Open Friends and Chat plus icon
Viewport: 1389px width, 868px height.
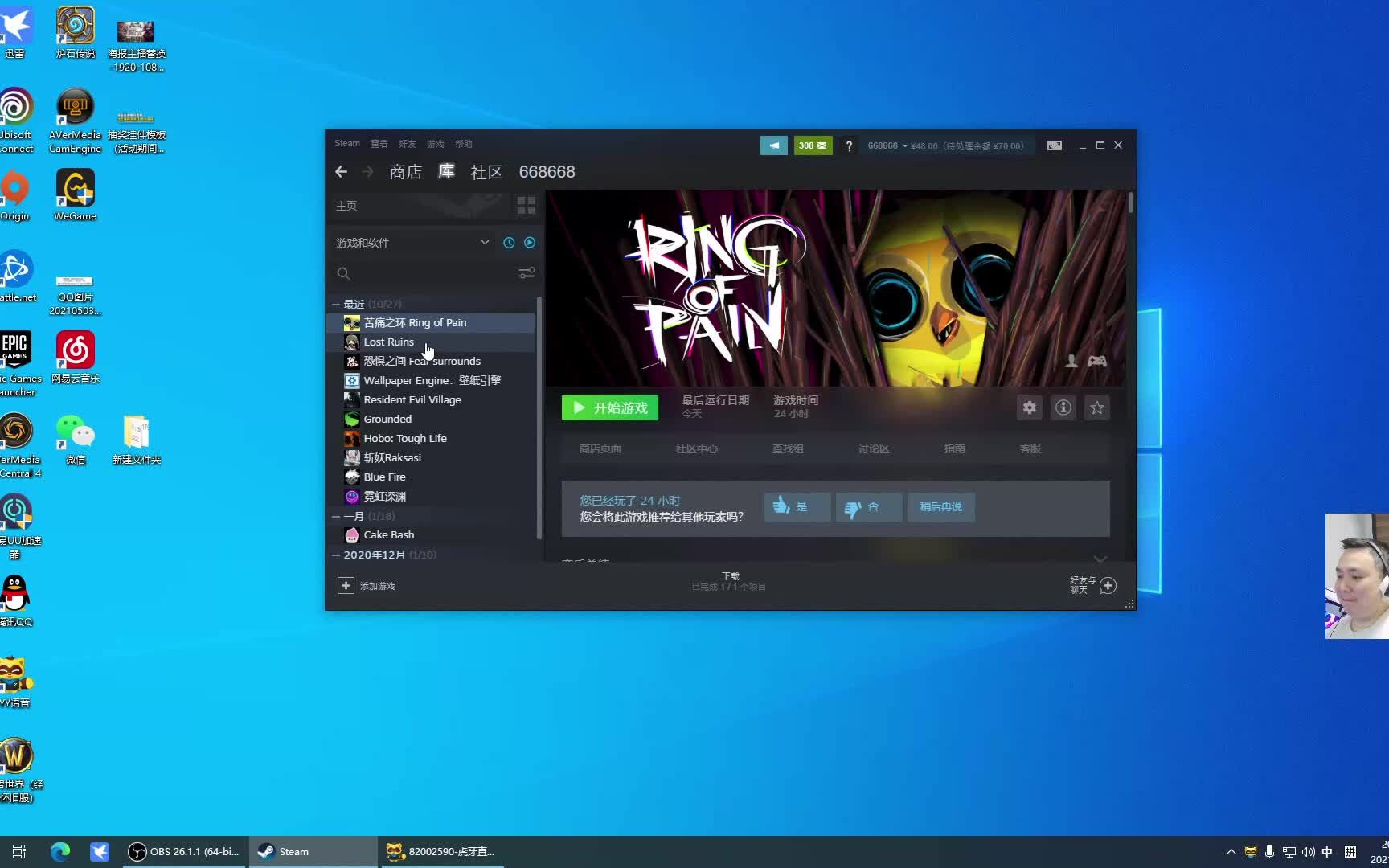point(1108,586)
